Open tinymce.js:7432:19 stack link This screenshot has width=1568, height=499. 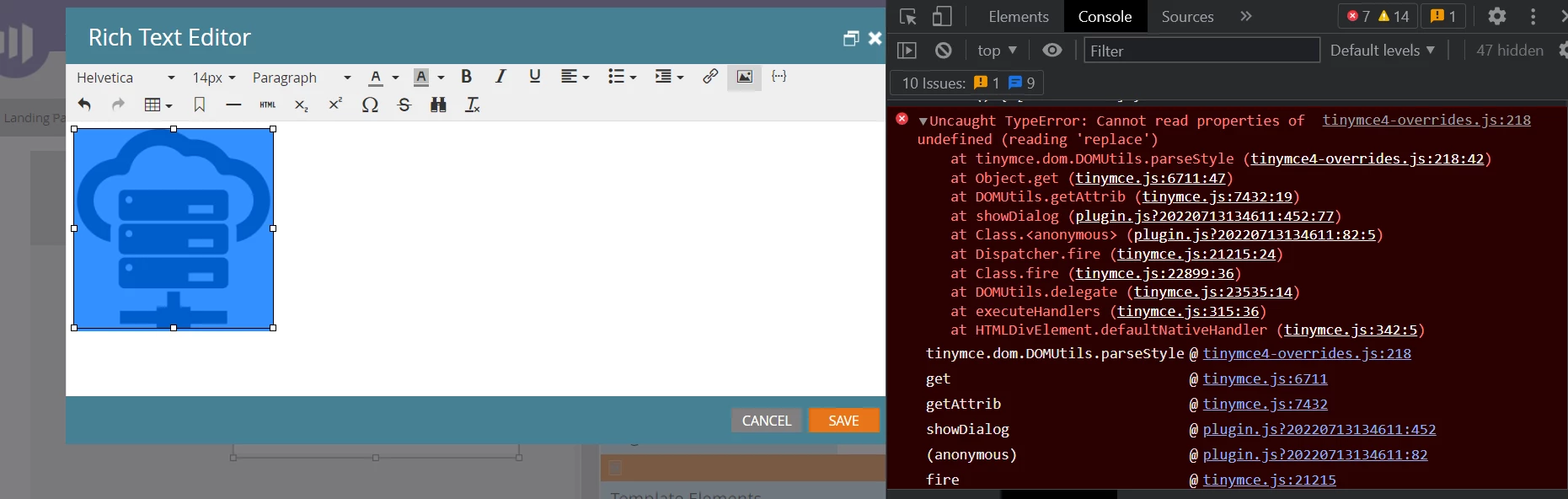click(x=1217, y=196)
